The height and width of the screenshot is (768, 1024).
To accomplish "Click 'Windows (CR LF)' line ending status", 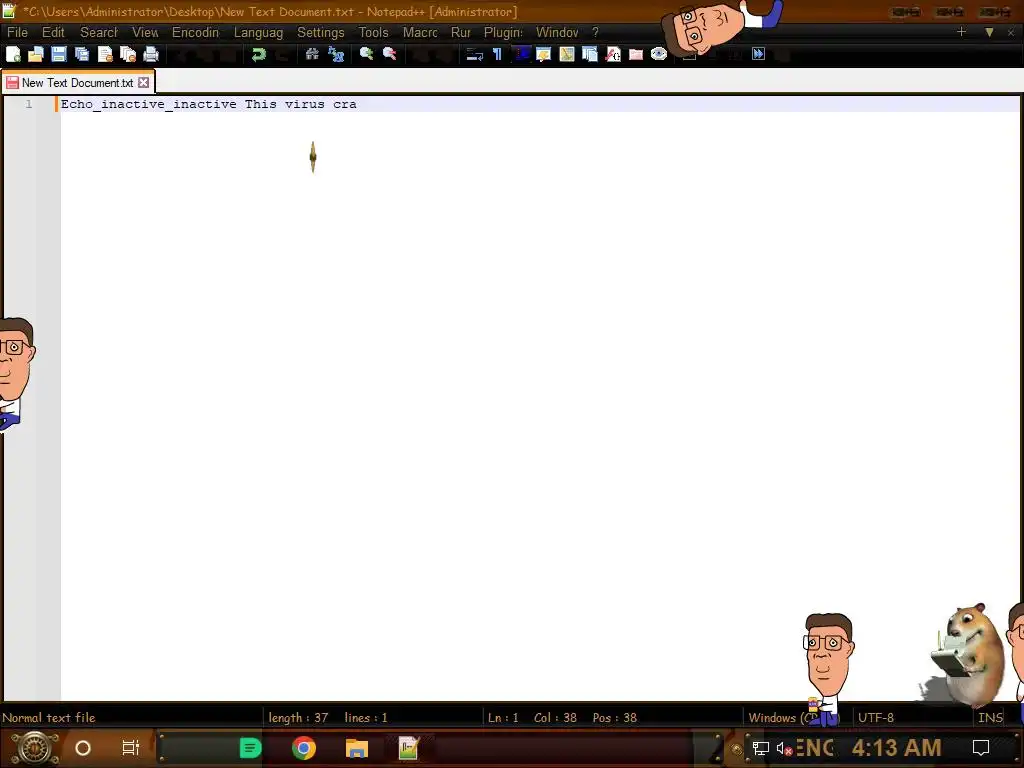I will [793, 718].
